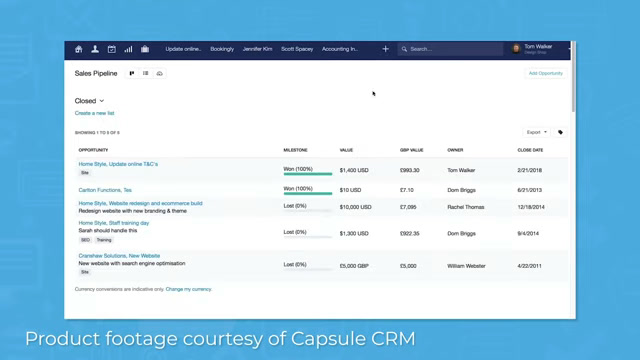Click the VALUE column header
Image resolution: width=640 pixels, height=360 pixels.
pos(346,150)
